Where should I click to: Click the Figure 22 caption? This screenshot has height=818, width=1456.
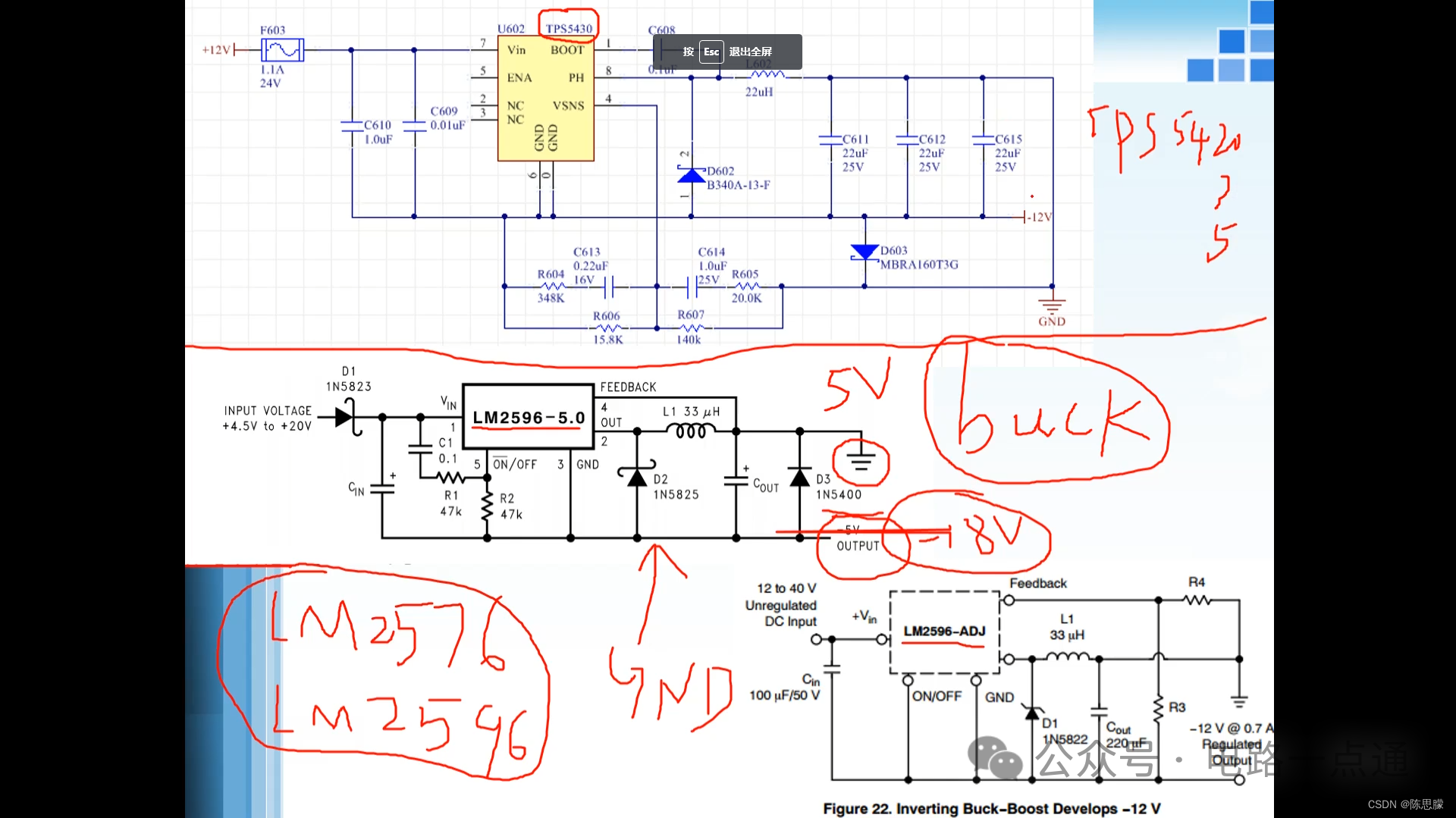coord(992,809)
